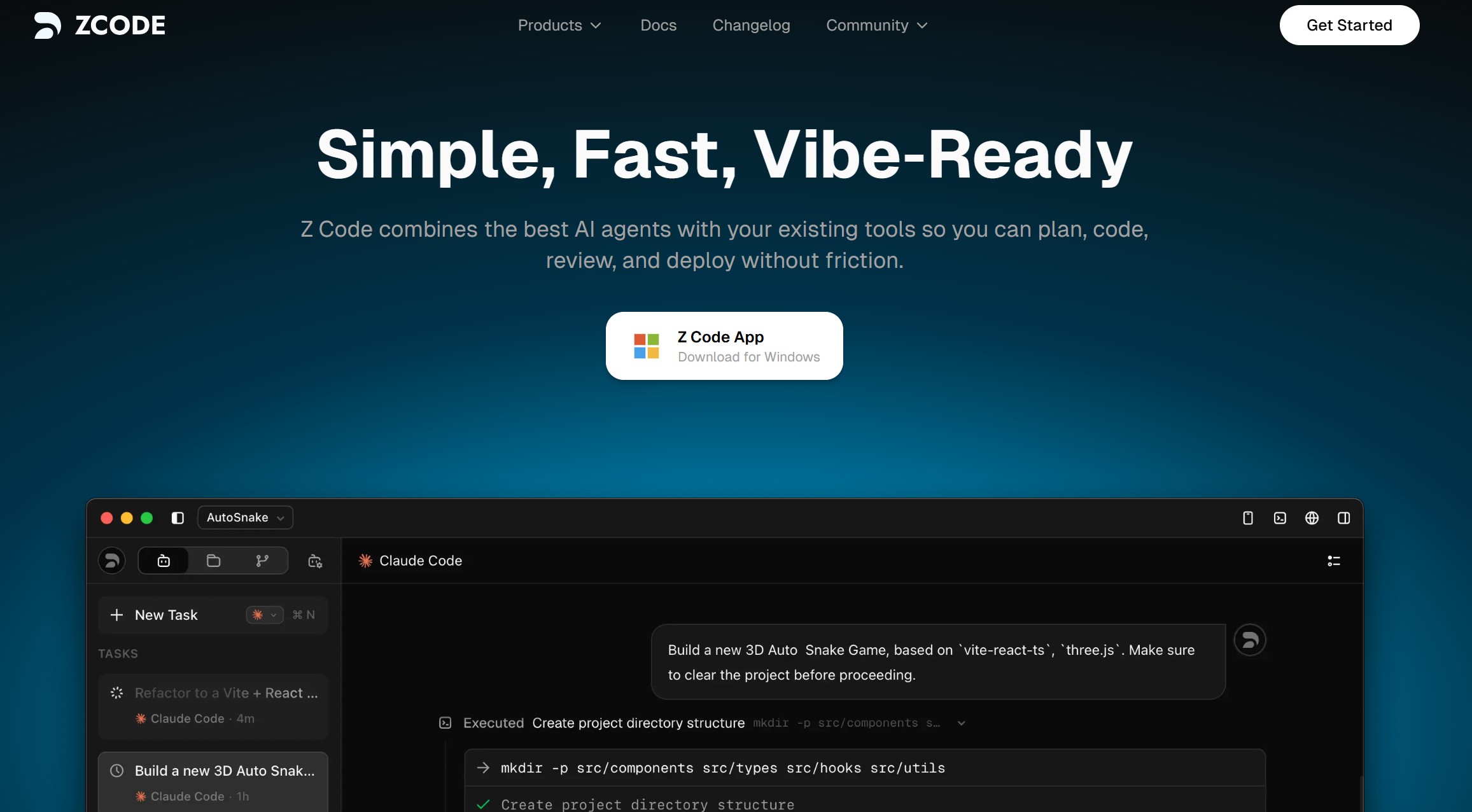Viewport: 1472px width, 812px height.
Task: Expand the Executed command details chevron
Action: (962, 723)
